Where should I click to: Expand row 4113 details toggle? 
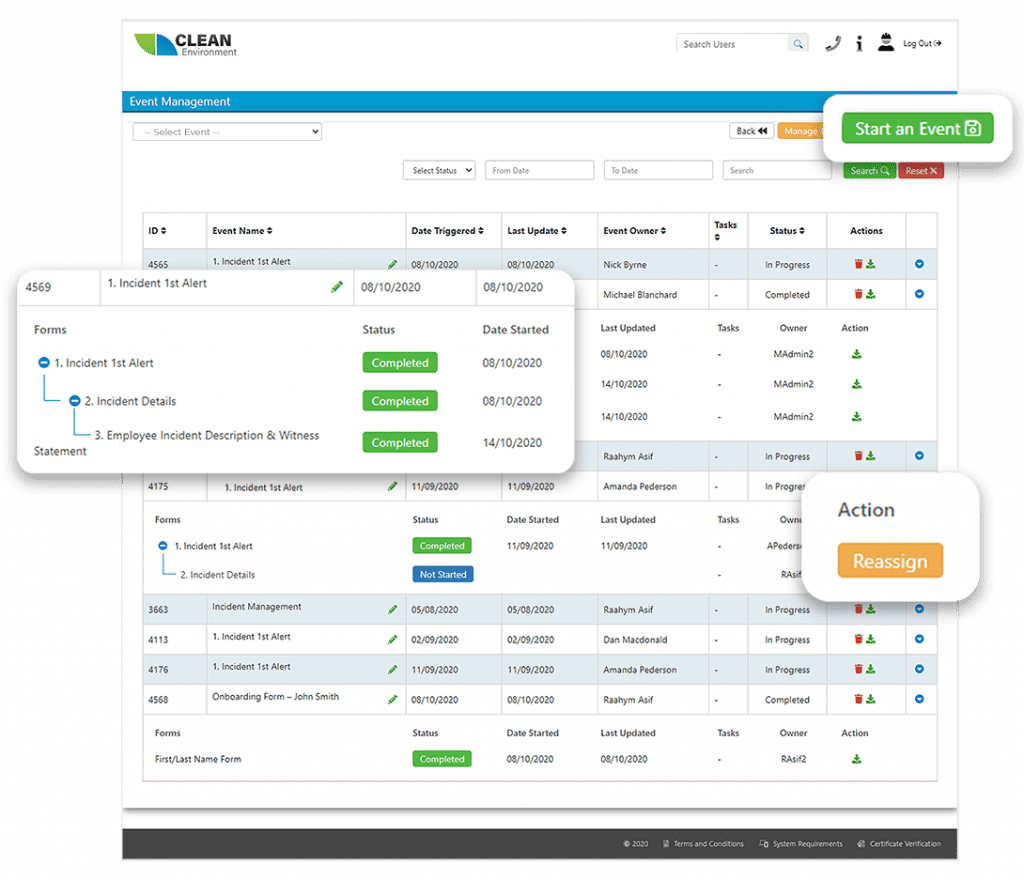pyautogui.click(x=919, y=639)
